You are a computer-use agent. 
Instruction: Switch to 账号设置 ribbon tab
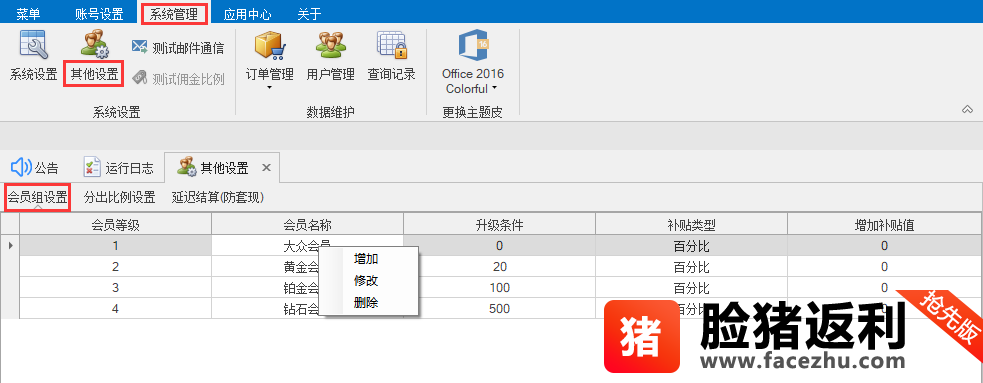[x=99, y=14]
